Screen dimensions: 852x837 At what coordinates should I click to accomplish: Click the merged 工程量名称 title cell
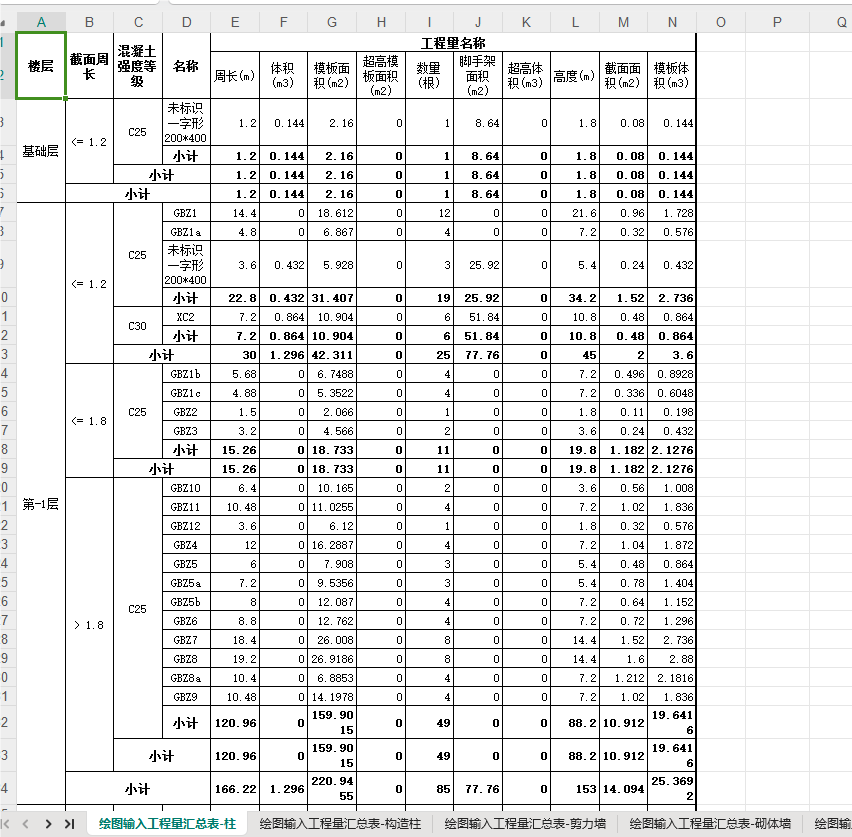click(x=453, y=42)
